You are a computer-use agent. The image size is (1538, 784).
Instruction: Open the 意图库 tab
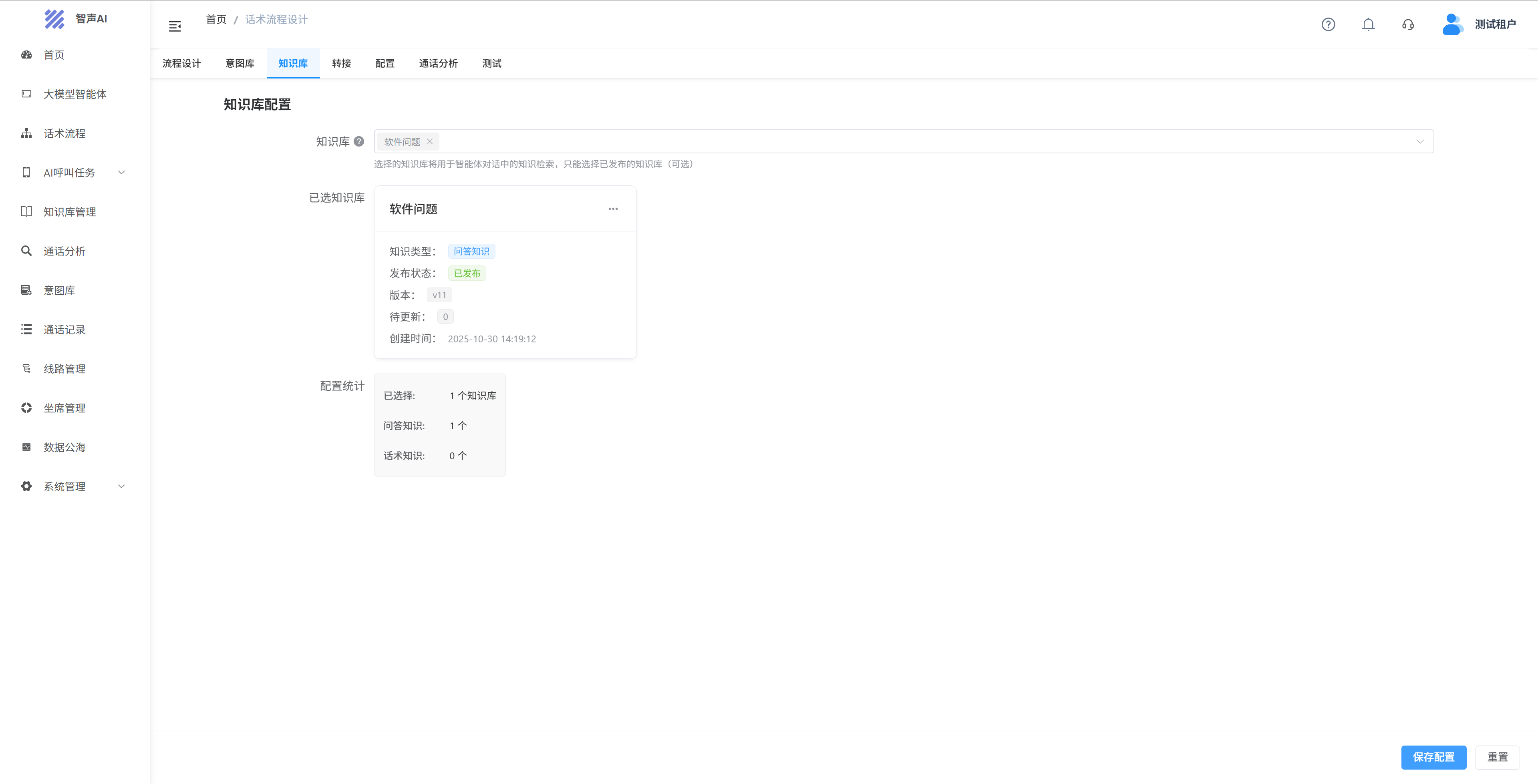click(240, 63)
